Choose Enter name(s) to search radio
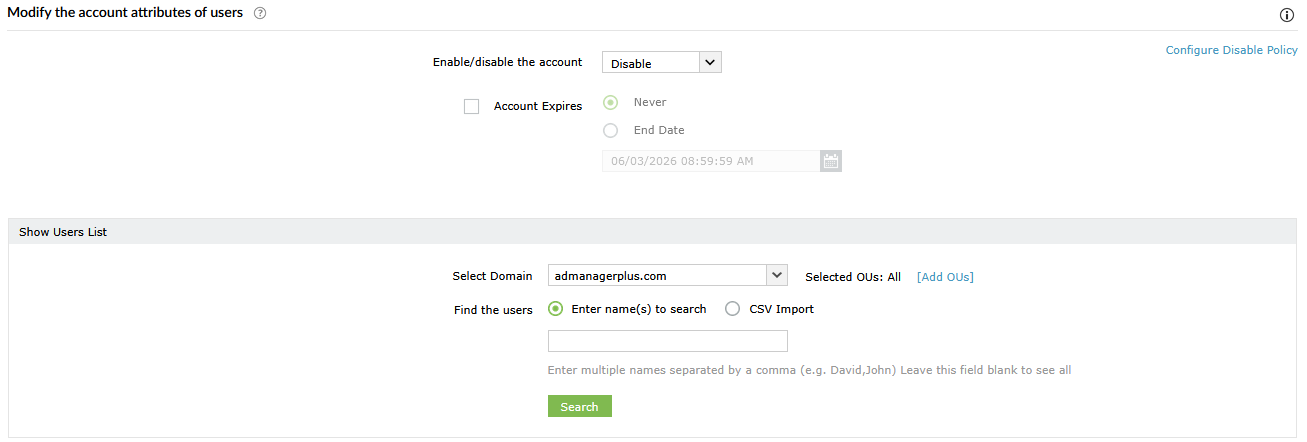 pos(555,309)
